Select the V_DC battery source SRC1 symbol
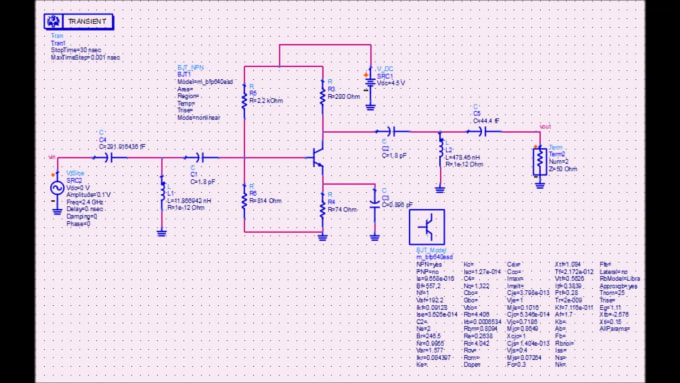This screenshot has height=383, width=680. click(x=369, y=83)
